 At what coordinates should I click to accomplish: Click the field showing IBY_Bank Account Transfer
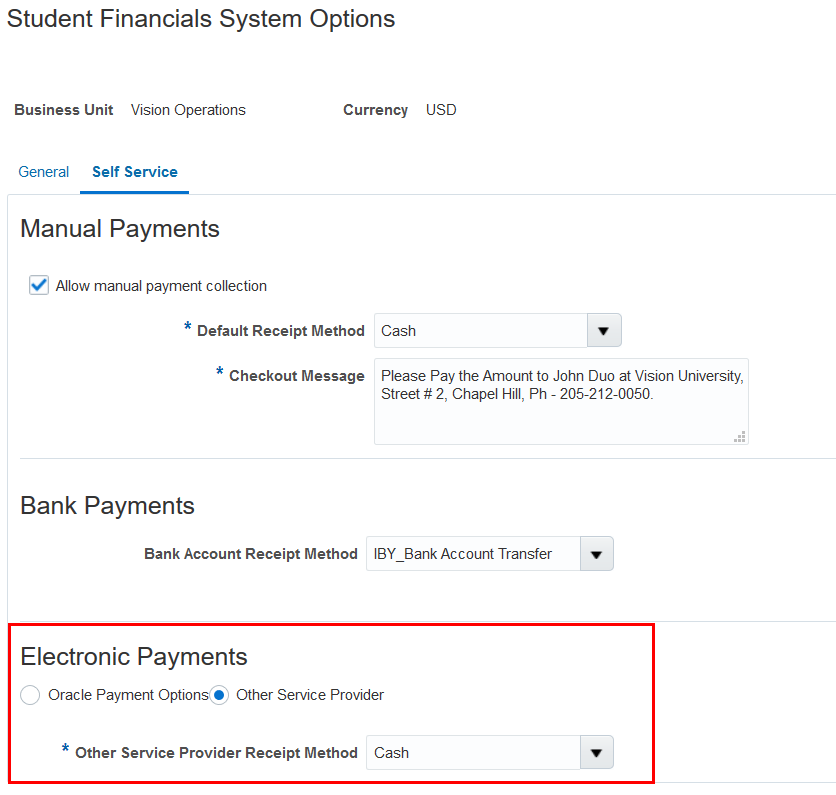click(470, 553)
